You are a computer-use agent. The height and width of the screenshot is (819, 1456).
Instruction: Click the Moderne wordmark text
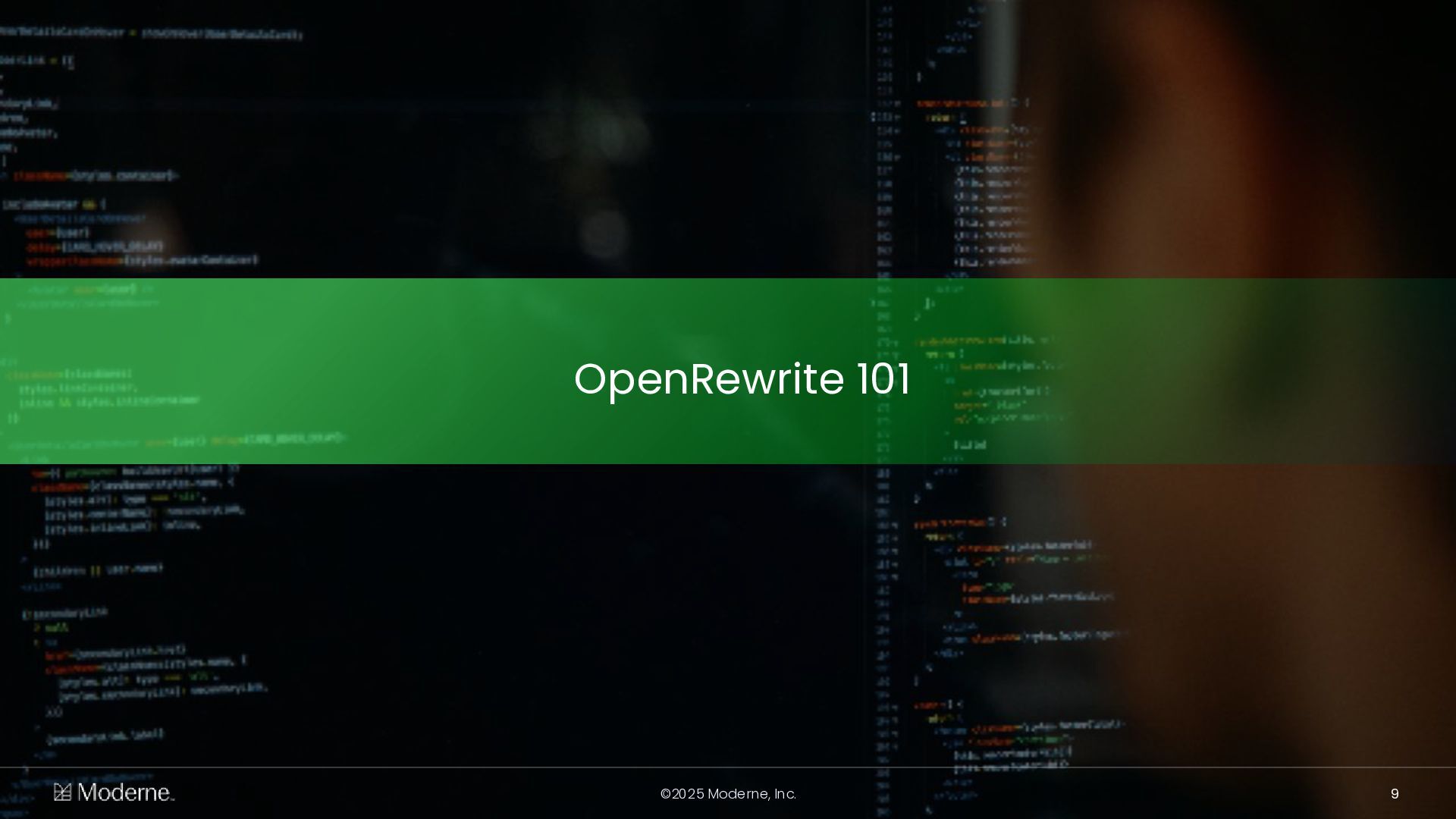125,792
